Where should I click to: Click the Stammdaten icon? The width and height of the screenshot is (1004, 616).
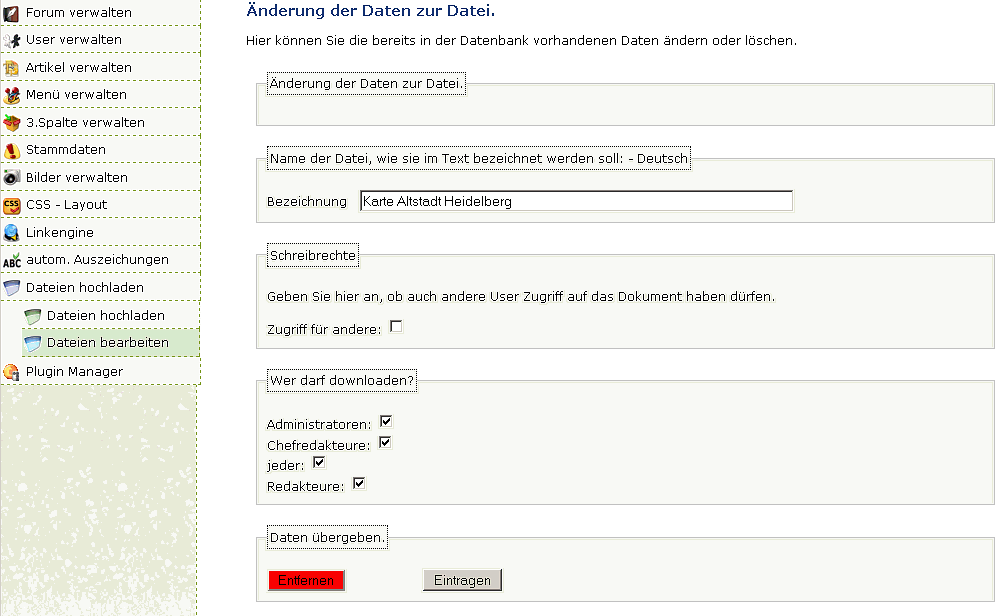12,150
